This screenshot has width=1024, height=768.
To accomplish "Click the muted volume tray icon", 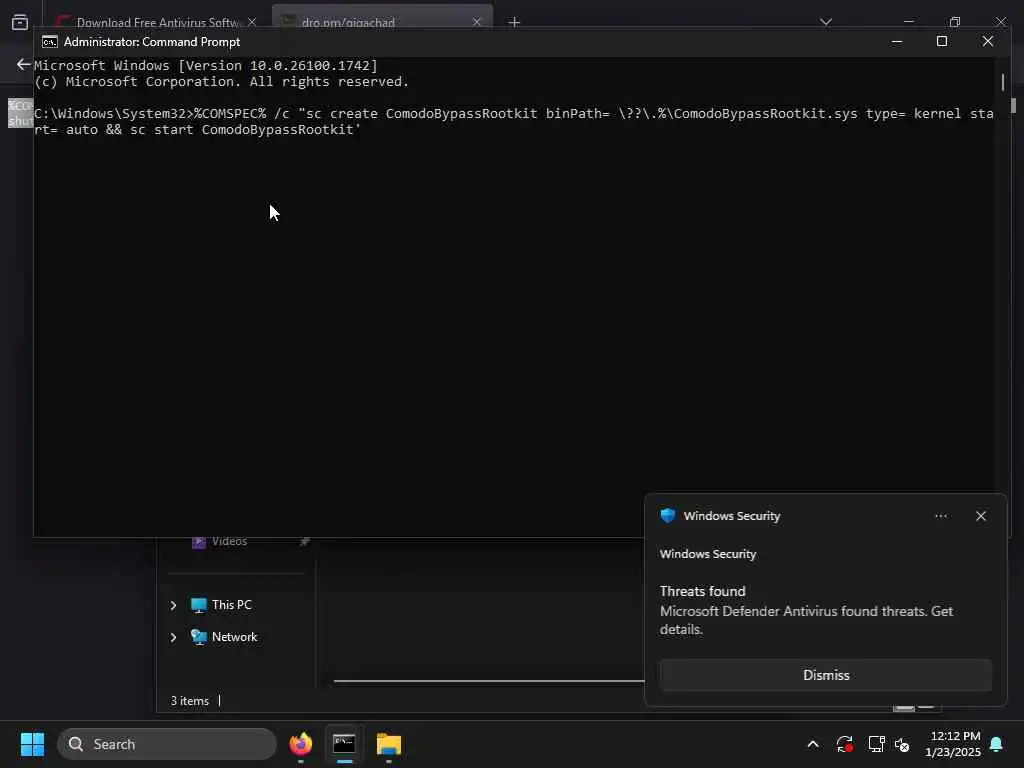I will tap(902, 744).
